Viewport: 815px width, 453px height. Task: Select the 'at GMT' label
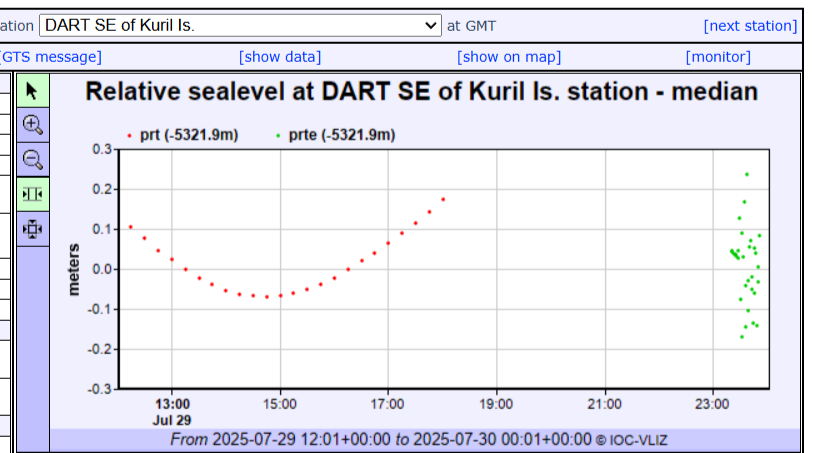click(471, 26)
